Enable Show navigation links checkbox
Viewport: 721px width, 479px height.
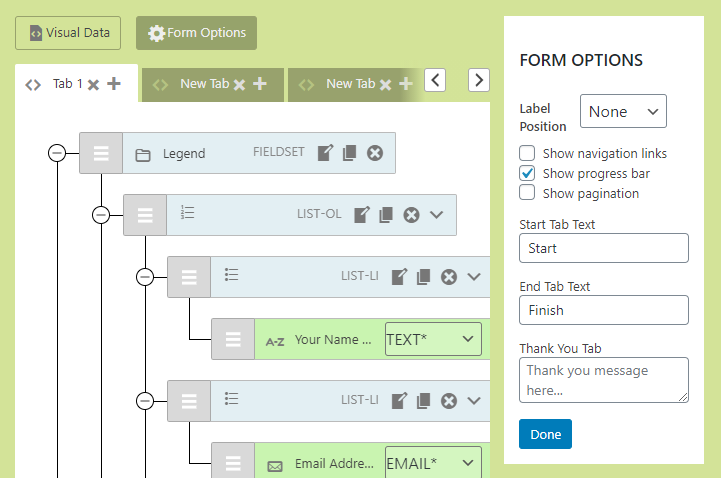tap(527, 153)
